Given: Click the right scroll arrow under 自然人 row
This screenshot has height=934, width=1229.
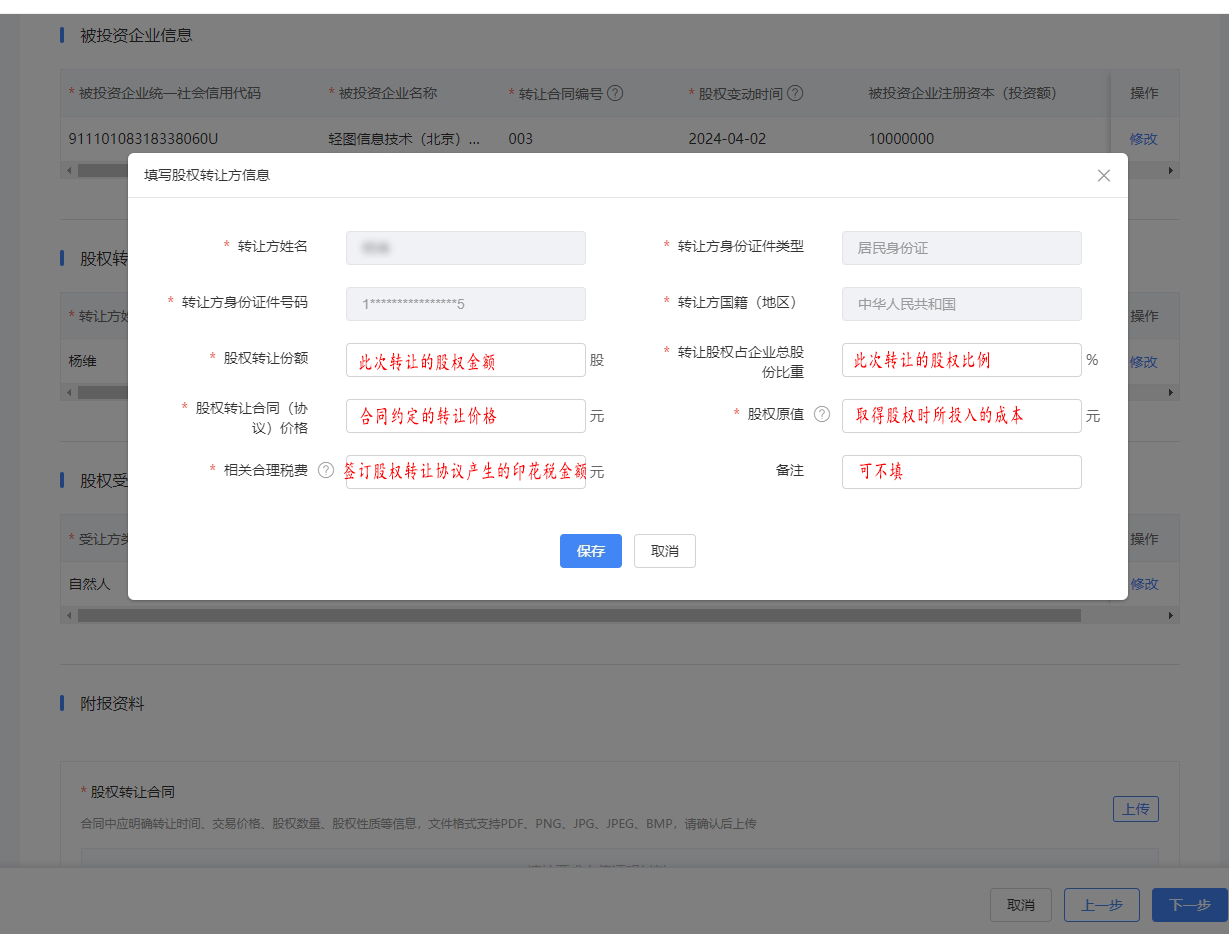Looking at the screenshot, I should click(x=1171, y=616).
